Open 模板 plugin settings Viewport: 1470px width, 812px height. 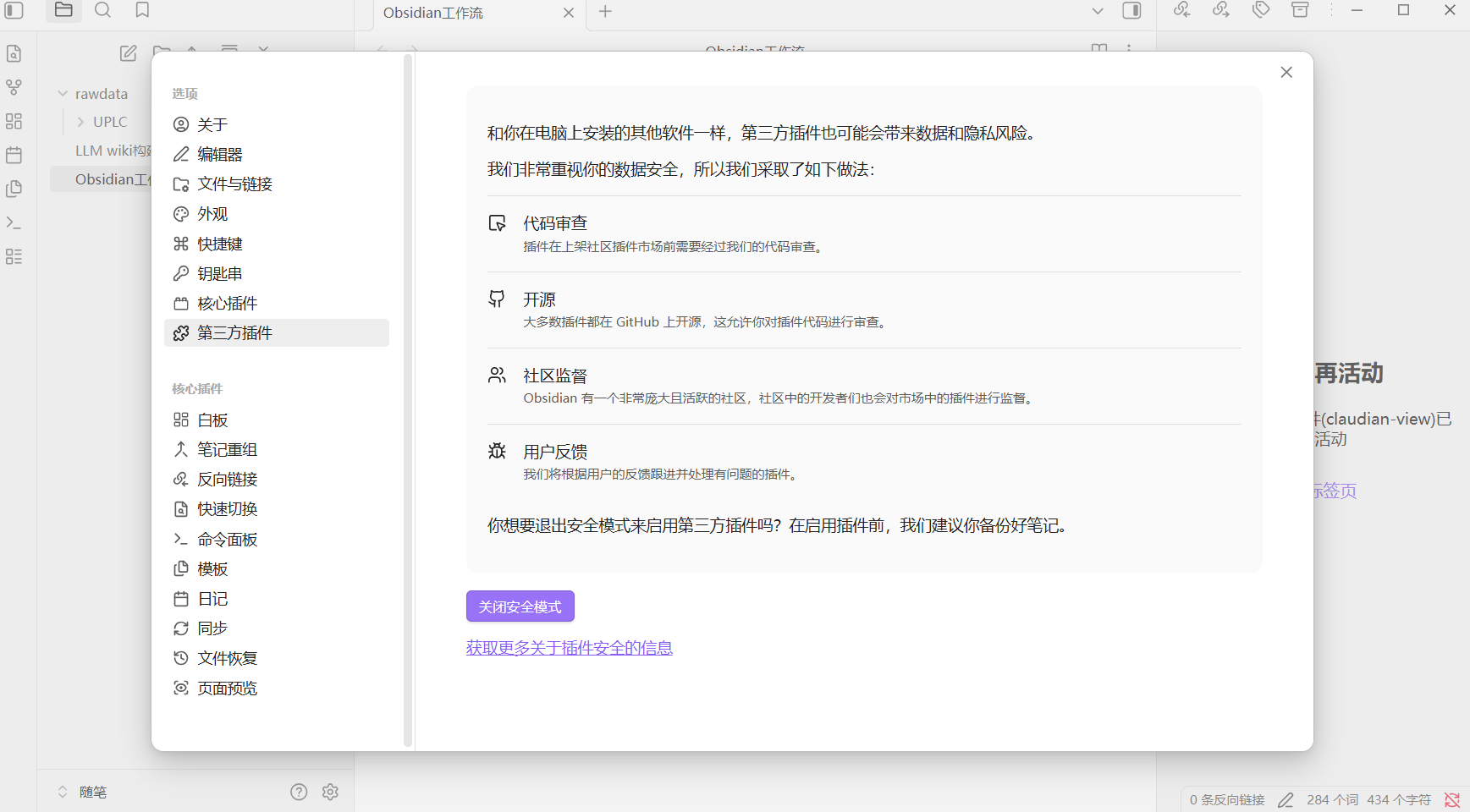[x=277, y=569]
